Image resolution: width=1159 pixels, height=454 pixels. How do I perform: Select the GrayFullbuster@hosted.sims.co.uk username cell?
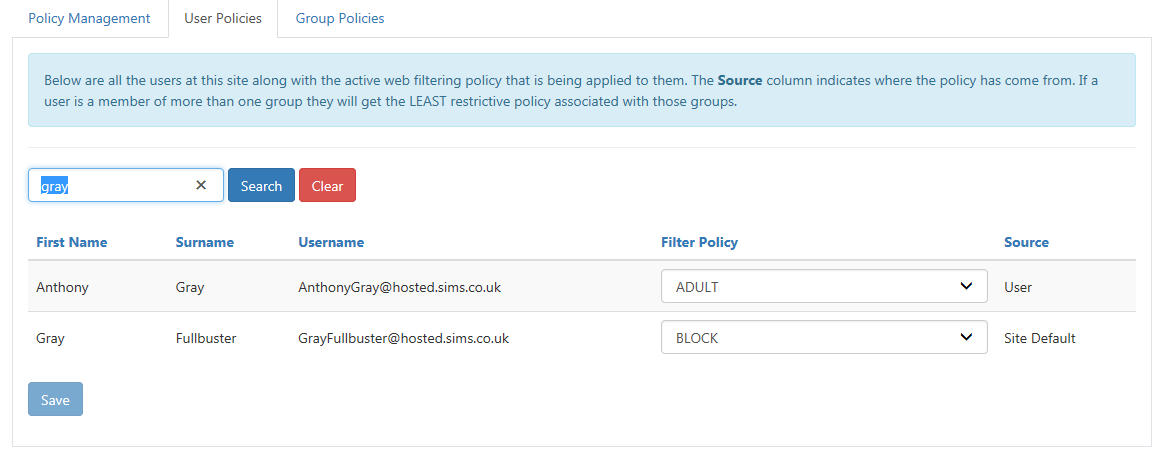pyautogui.click(x=404, y=339)
